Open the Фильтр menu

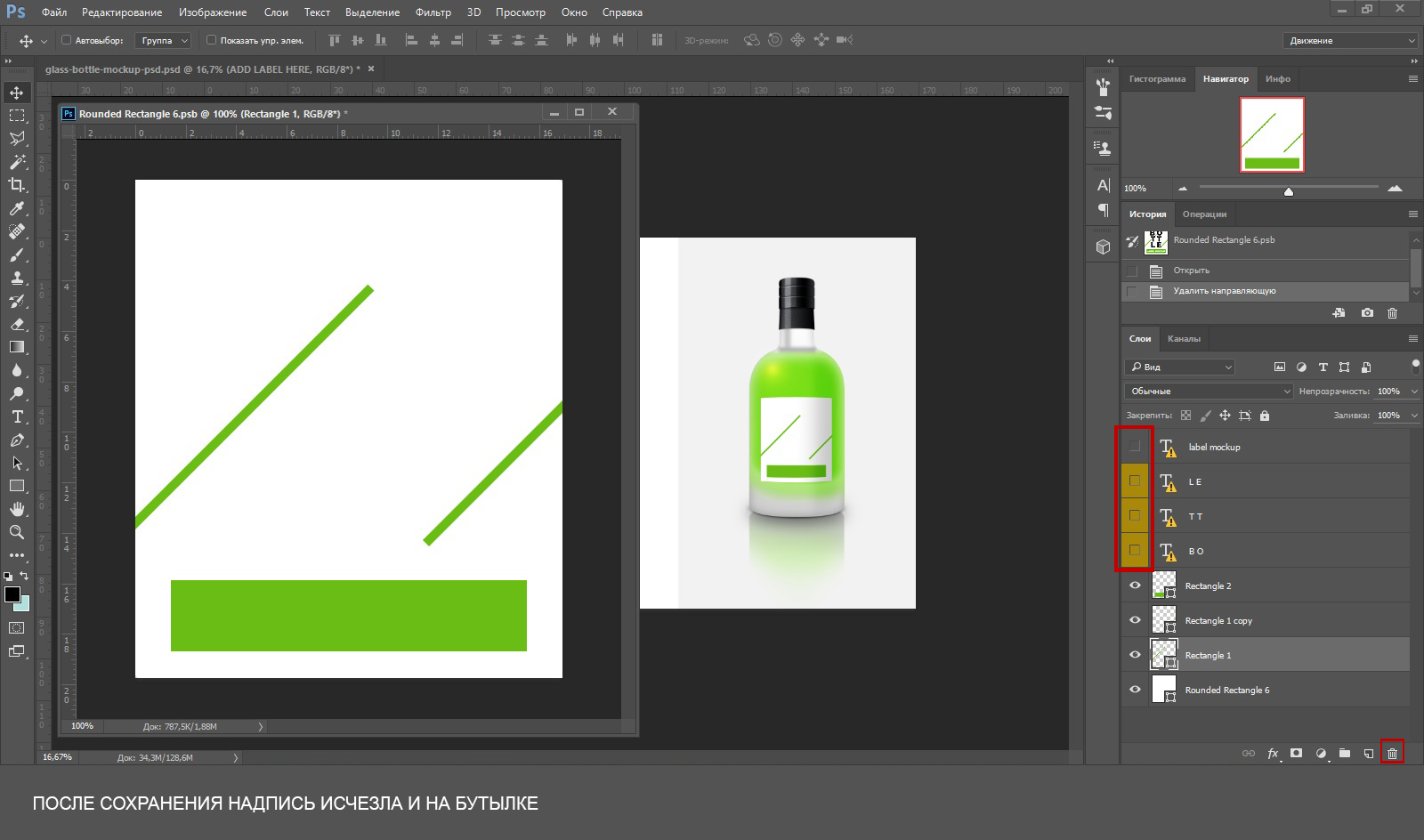433,12
